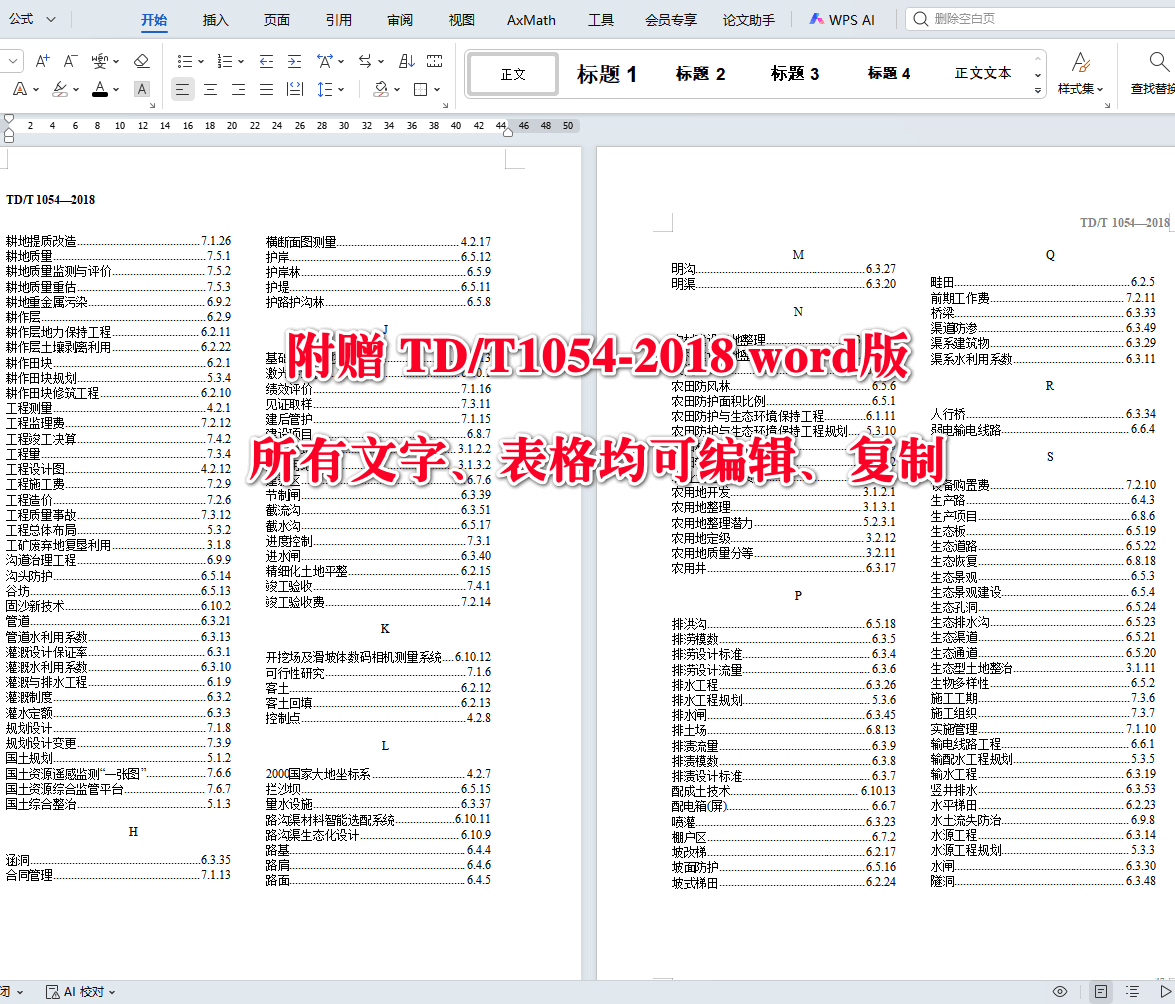The width and height of the screenshot is (1175, 1004).
Task: Open the paragraph settings dialog launcher
Action: click(x=445, y=106)
